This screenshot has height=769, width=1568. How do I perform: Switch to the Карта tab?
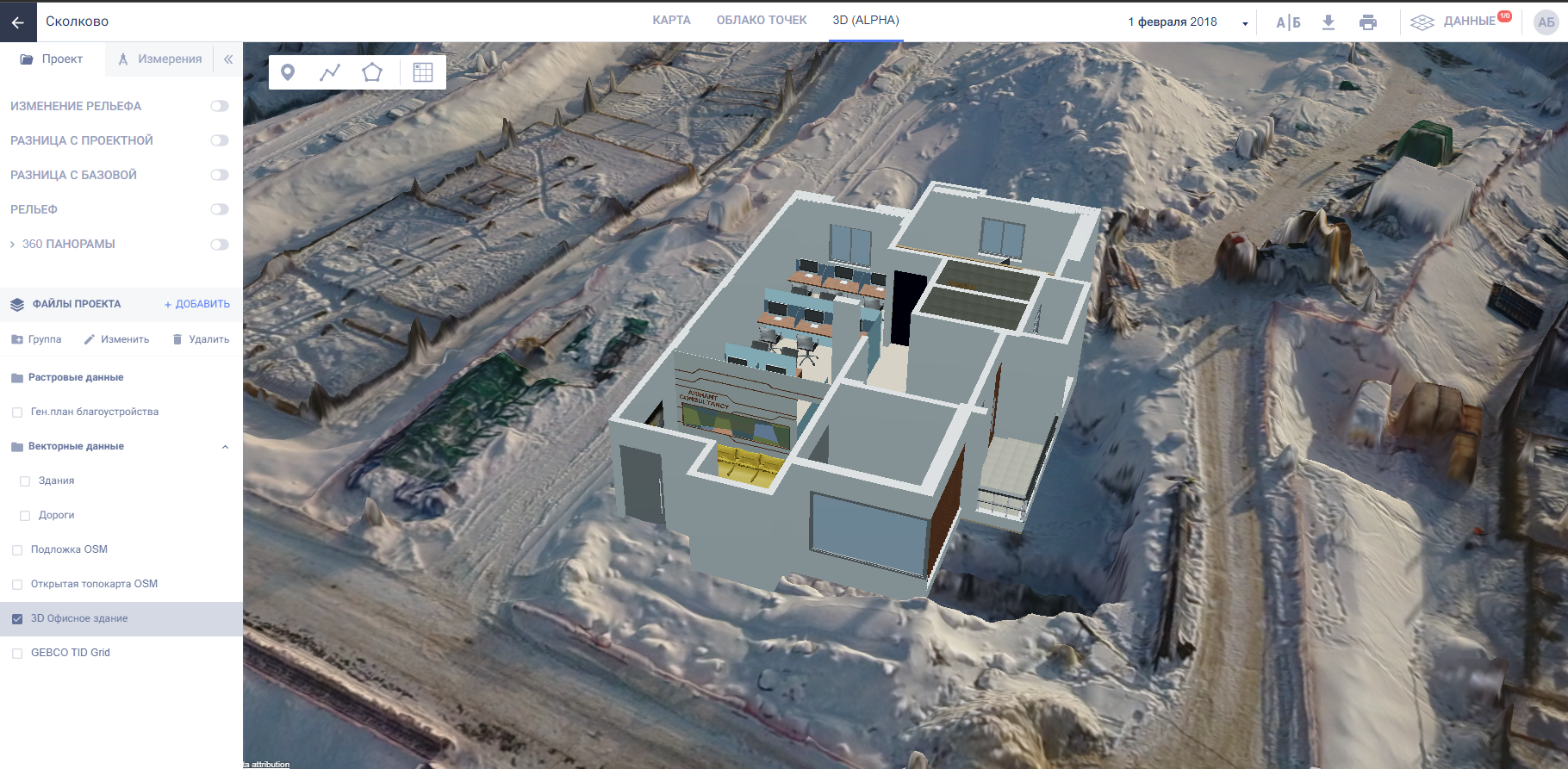click(671, 20)
